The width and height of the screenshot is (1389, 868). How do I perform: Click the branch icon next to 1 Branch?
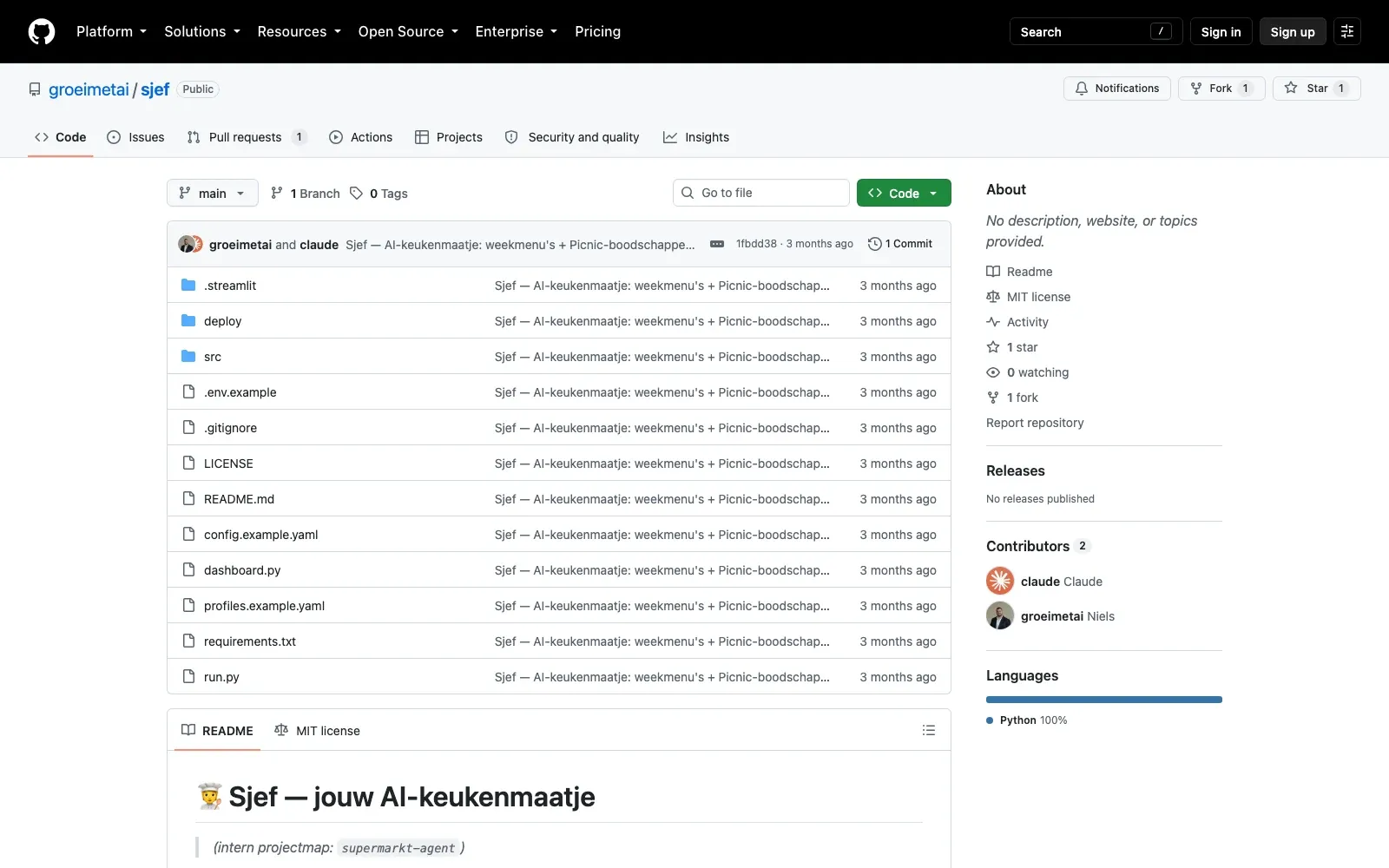click(276, 193)
